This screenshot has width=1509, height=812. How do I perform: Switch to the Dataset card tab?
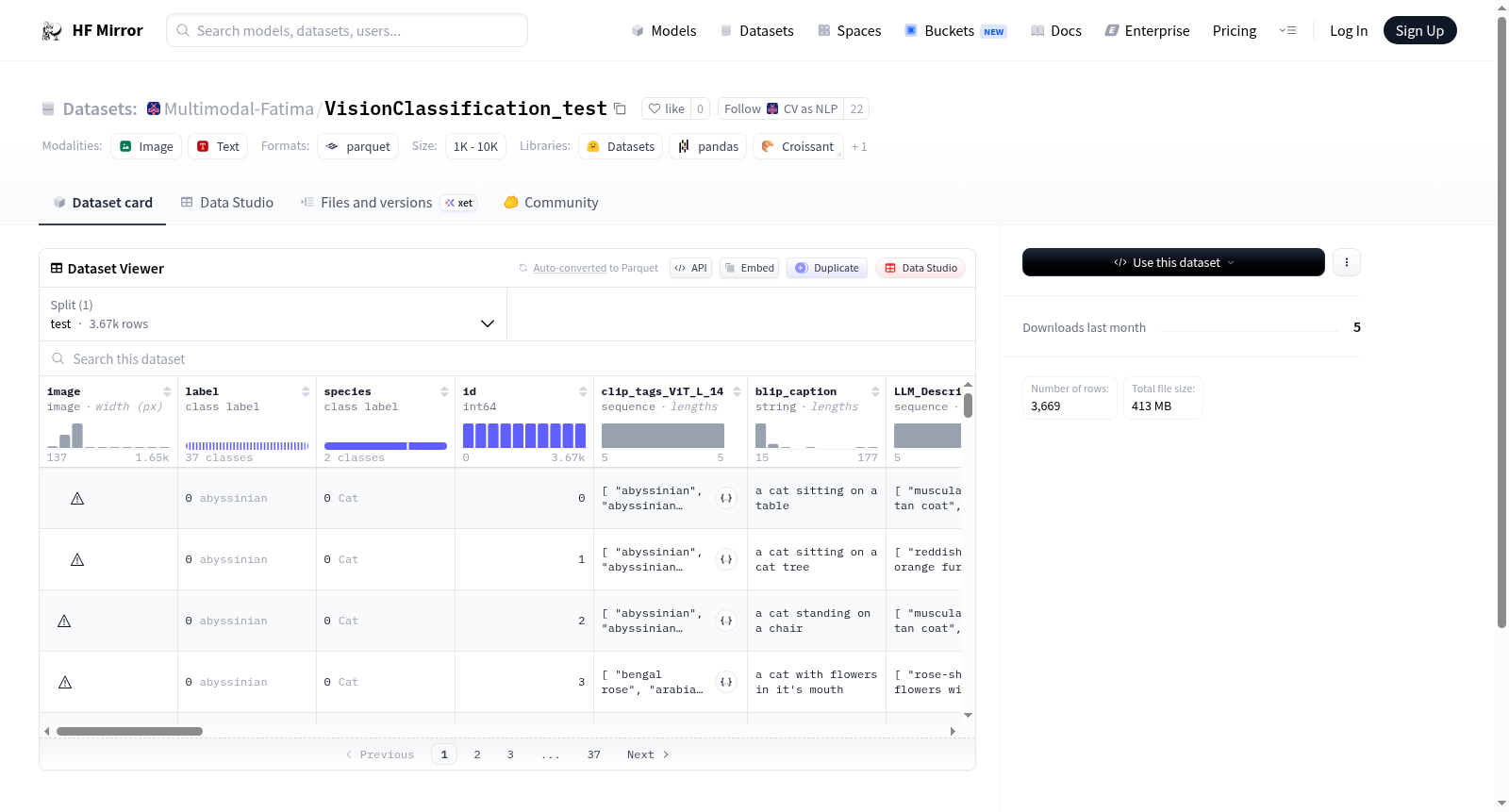click(x=102, y=203)
